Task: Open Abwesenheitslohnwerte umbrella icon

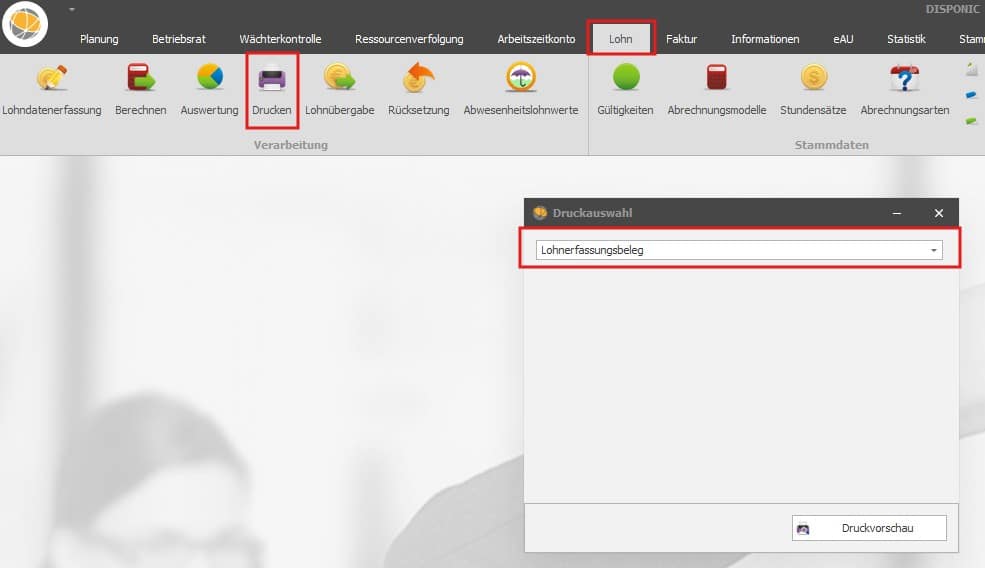Action: pos(520,79)
